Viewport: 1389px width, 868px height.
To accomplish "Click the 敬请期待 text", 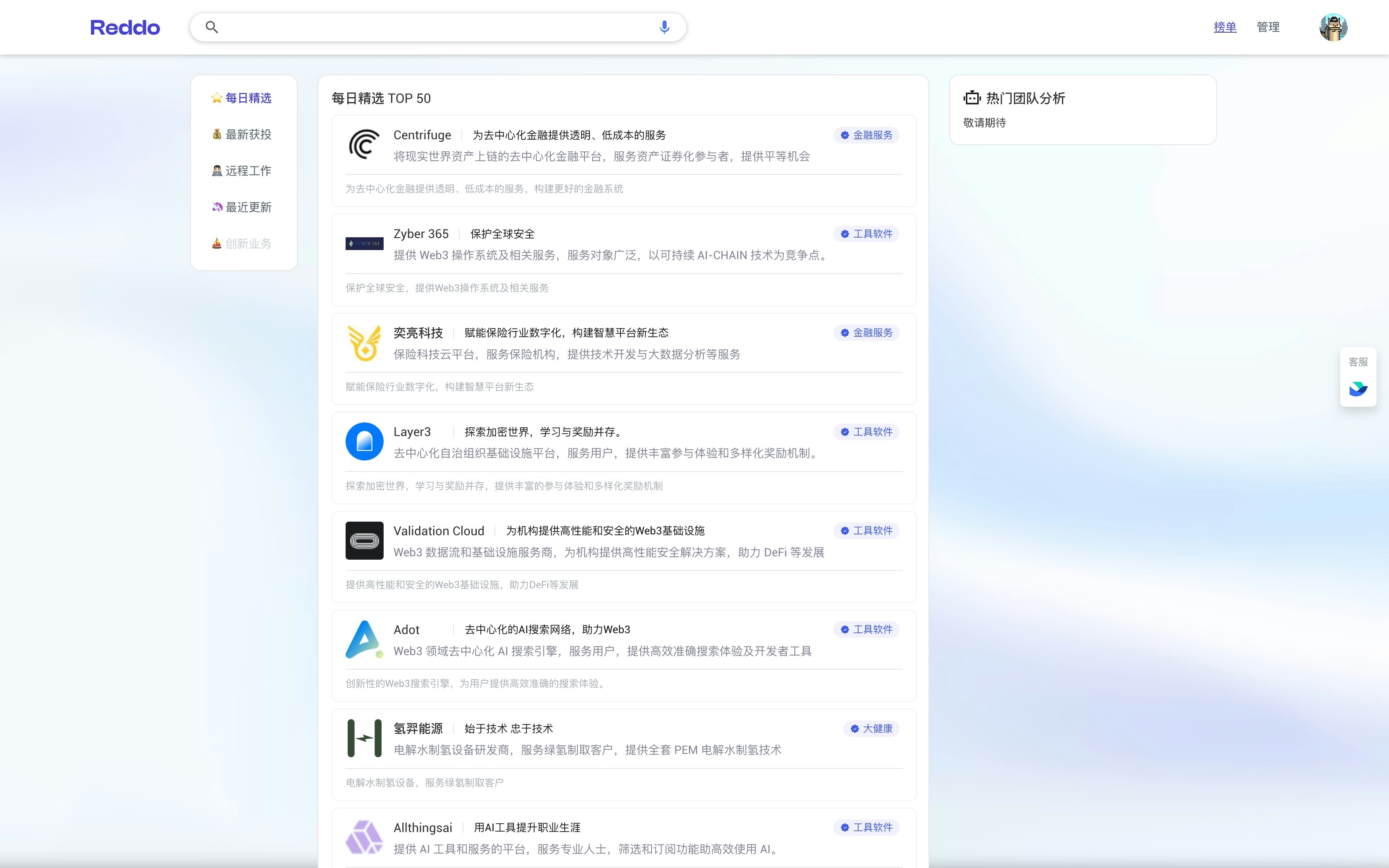I will point(984,123).
